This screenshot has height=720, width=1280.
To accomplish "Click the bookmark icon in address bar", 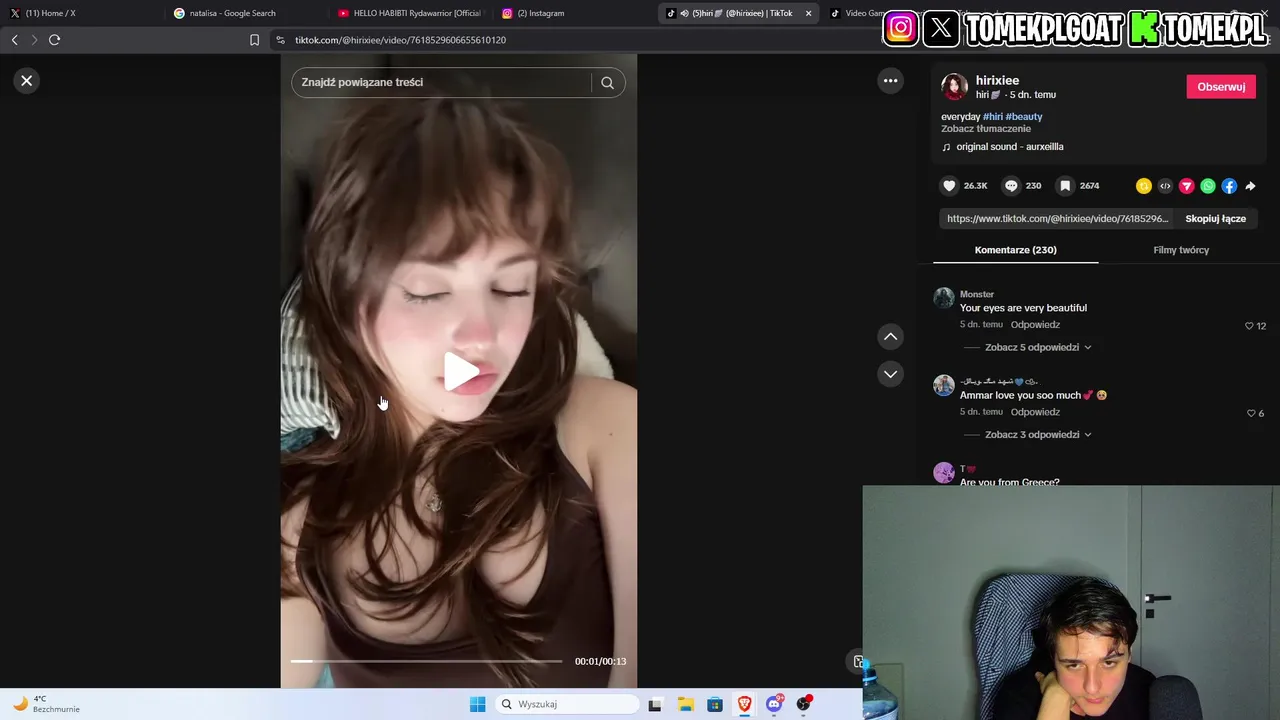I will (254, 40).
